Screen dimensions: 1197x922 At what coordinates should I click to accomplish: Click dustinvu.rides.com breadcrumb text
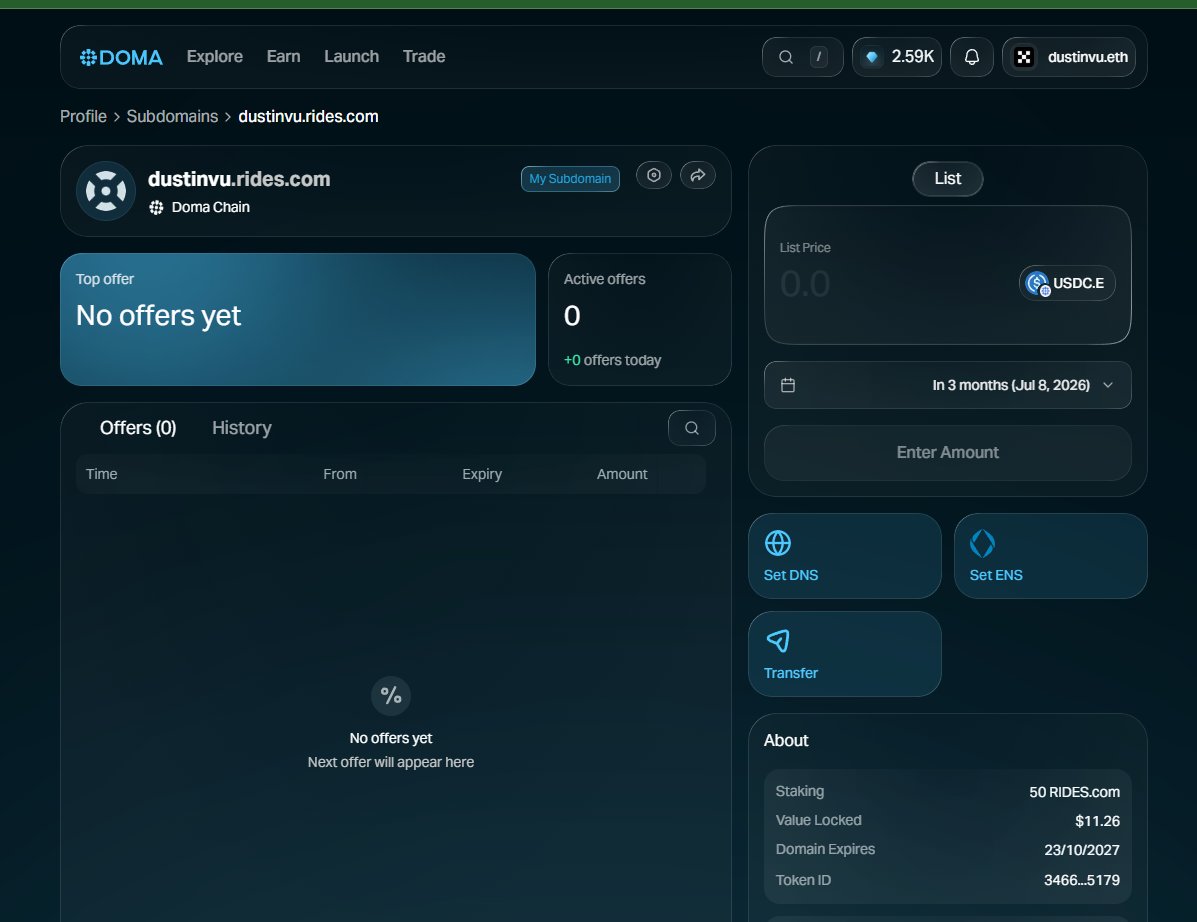click(308, 116)
